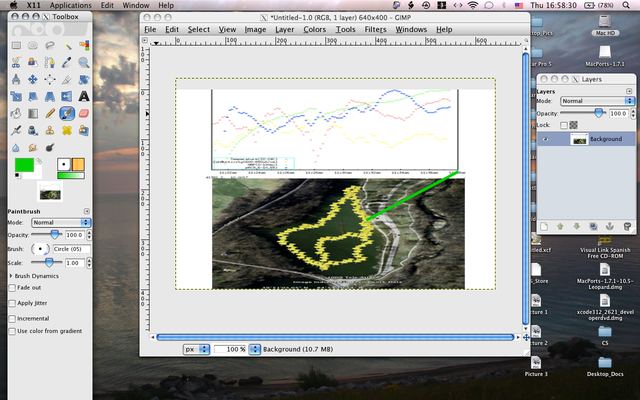Viewport: 640px width, 400px height.
Task: Enable the Apply Jitter checkbox
Action: pyautogui.click(x=12, y=303)
